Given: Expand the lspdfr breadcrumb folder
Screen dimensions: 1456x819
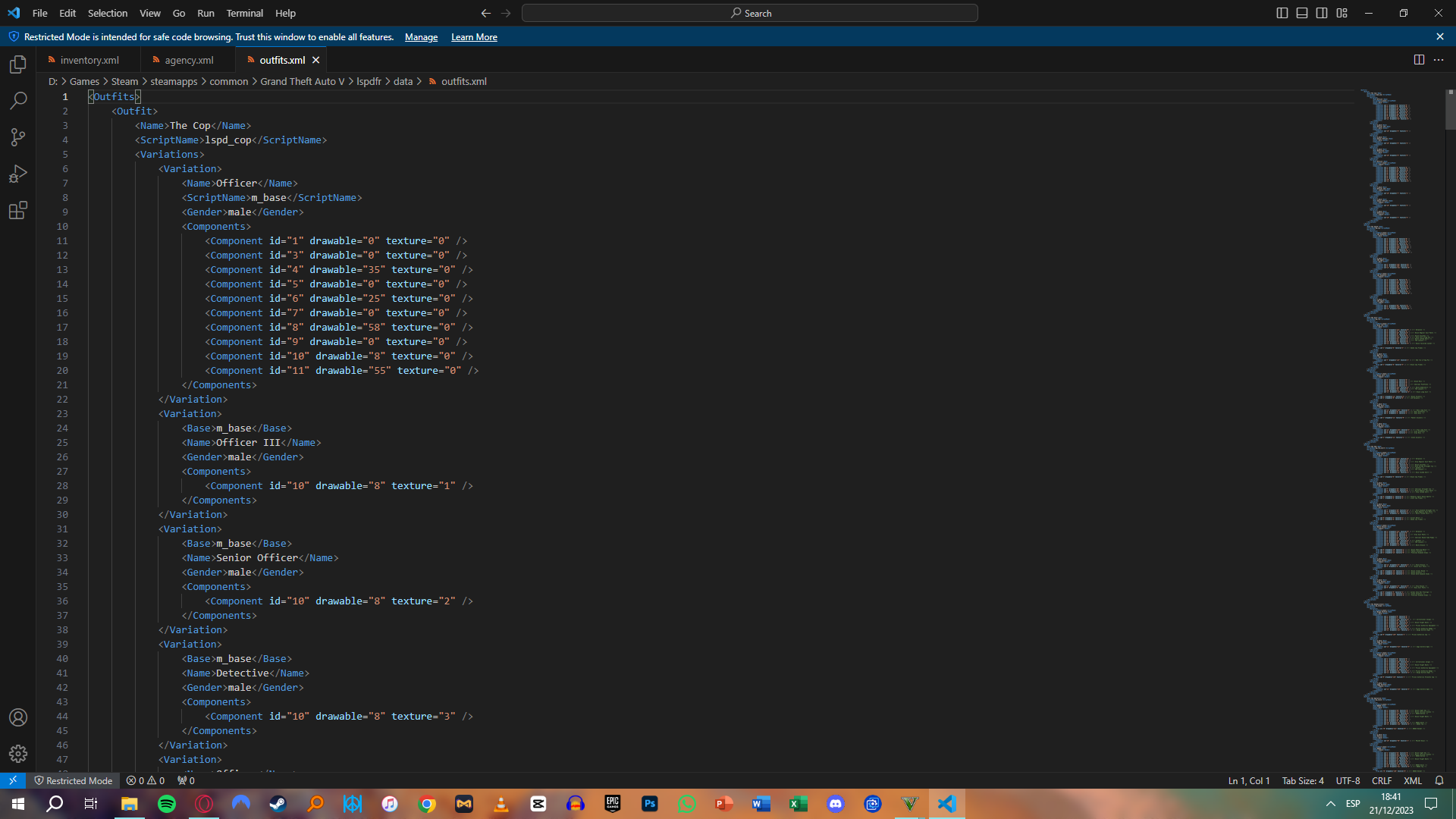Looking at the screenshot, I should point(369,81).
